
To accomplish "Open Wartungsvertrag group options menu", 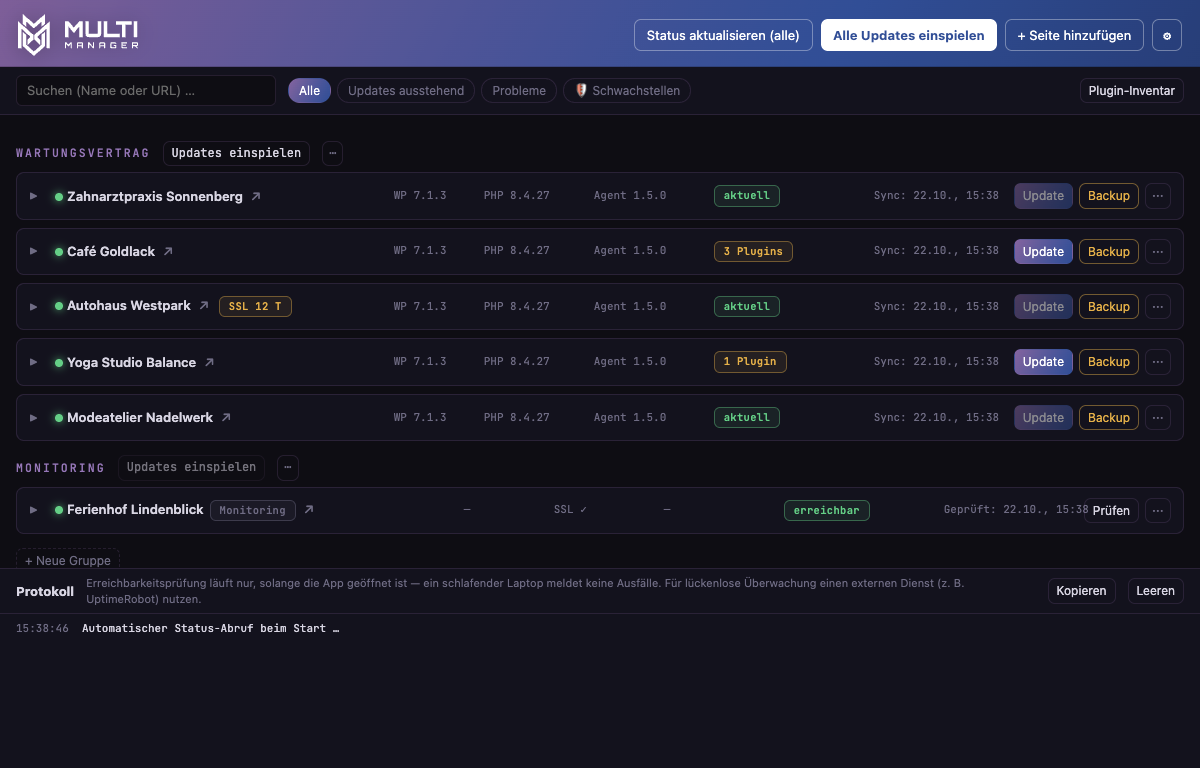I will [332, 153].
